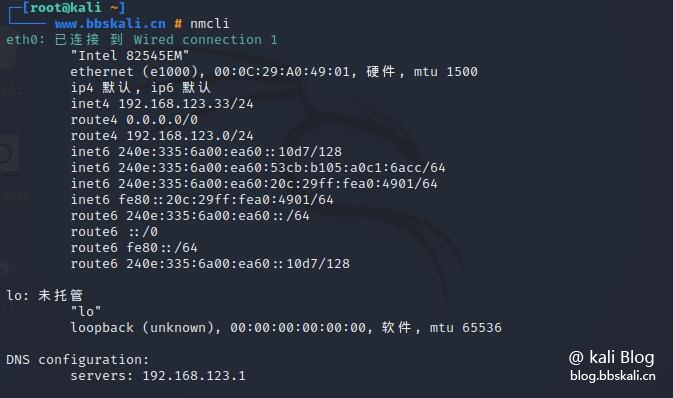Click the nmcli command text
This screenshot has width=673, height=398.
click(209, 24)
